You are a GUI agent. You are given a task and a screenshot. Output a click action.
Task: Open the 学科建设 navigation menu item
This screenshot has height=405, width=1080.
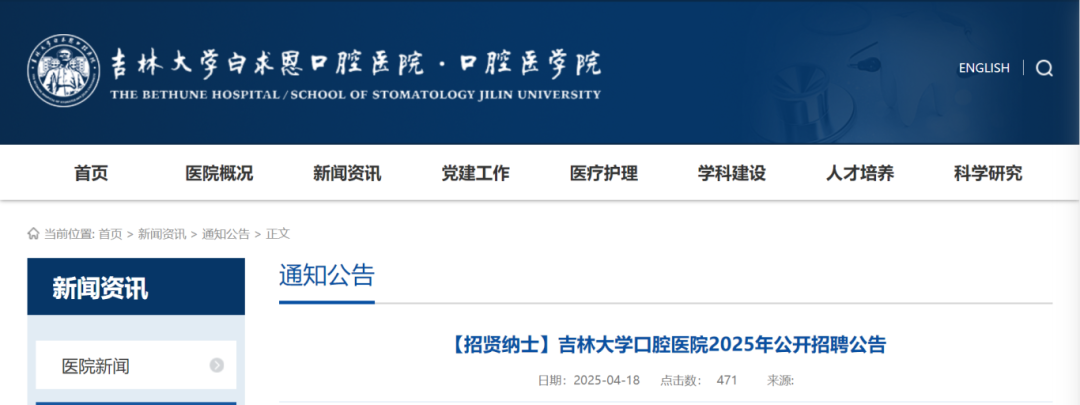[731, 174]
